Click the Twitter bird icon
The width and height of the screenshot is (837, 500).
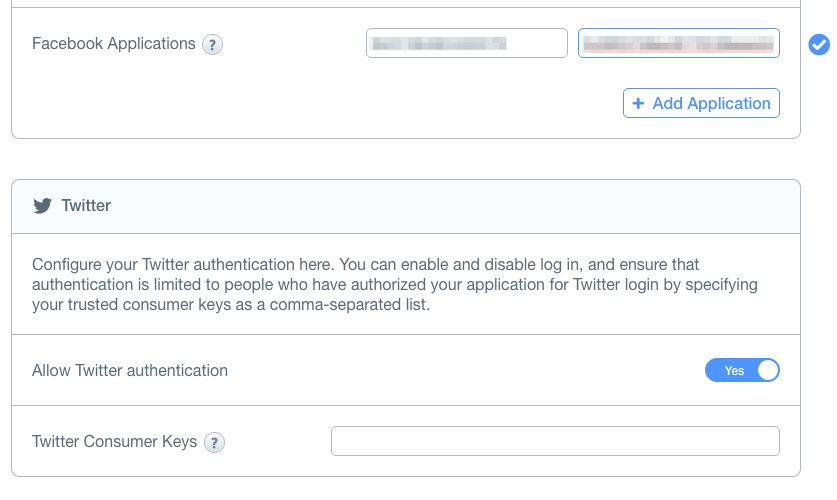(42, 206)
